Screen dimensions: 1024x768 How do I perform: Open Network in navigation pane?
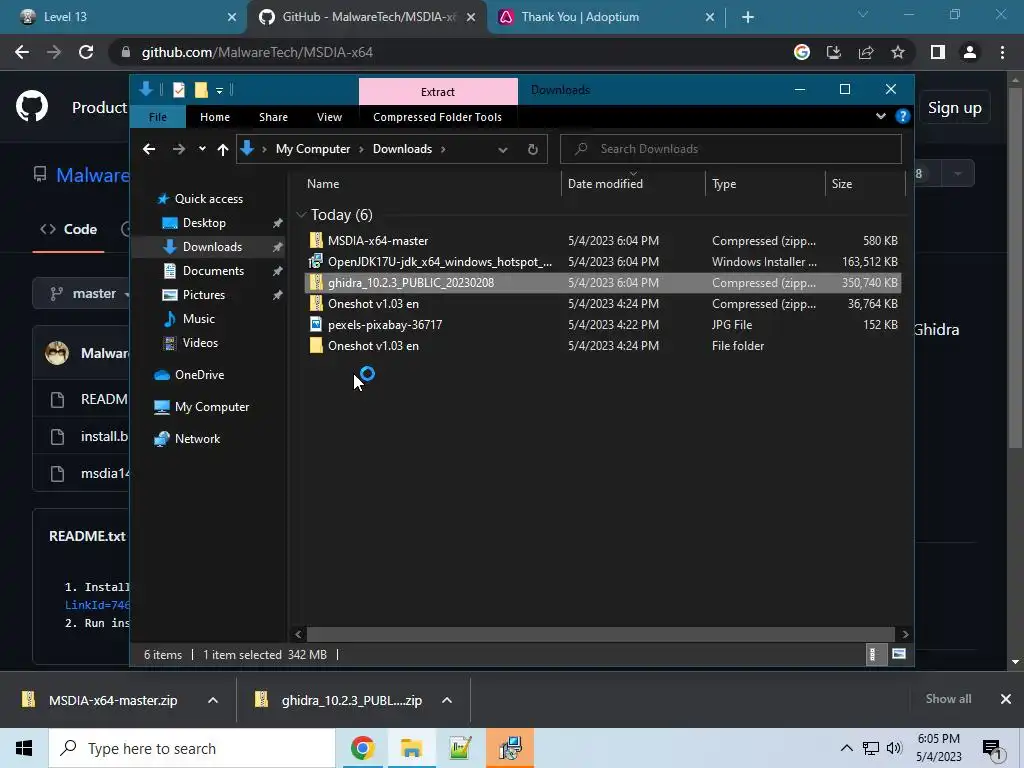point(197,439)
